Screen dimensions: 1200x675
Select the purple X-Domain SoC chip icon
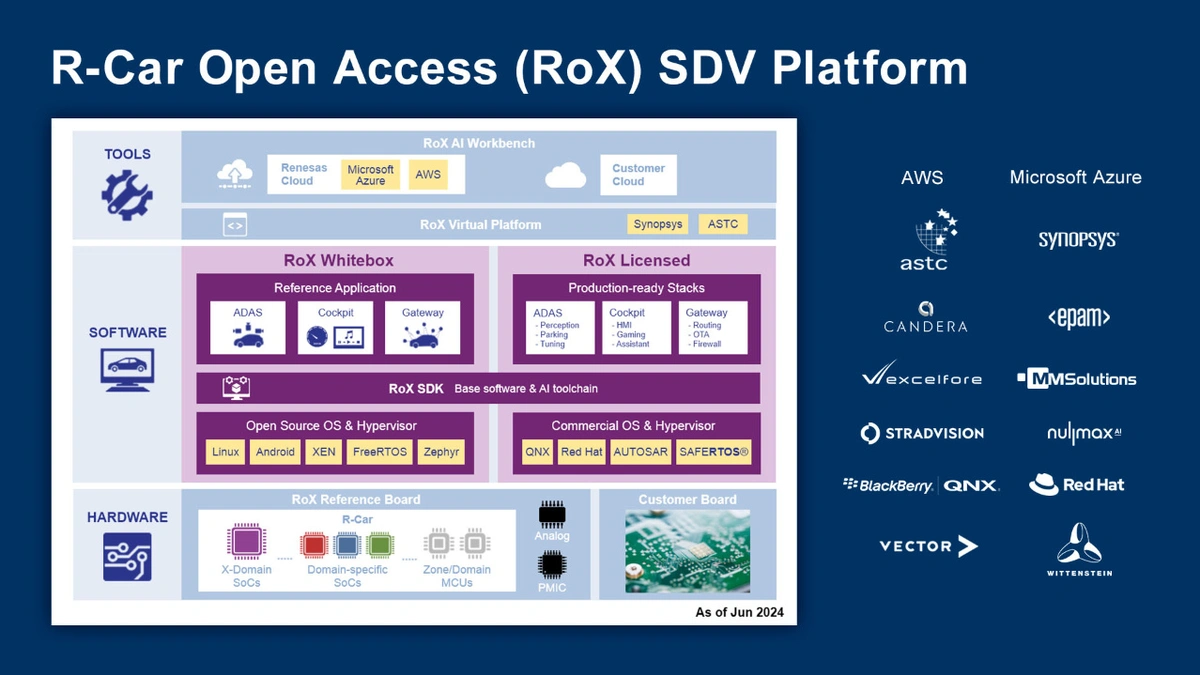coord(245,543)
